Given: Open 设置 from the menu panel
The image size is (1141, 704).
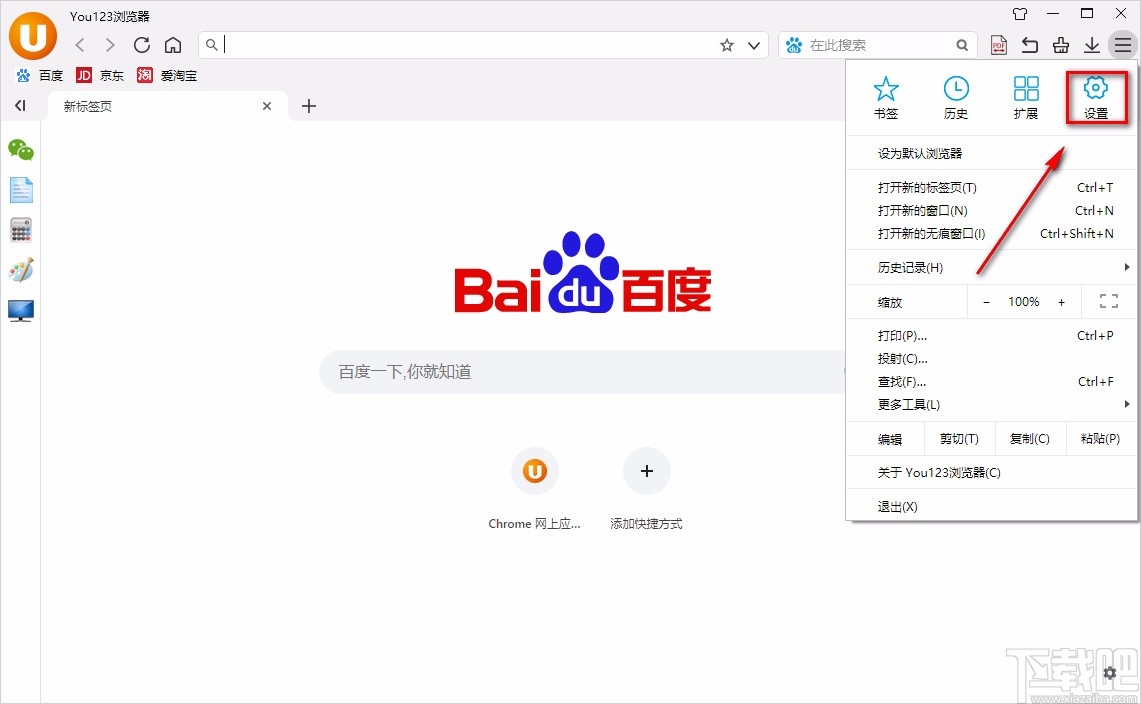Looking at the screenshot, I should [1096, 97].
